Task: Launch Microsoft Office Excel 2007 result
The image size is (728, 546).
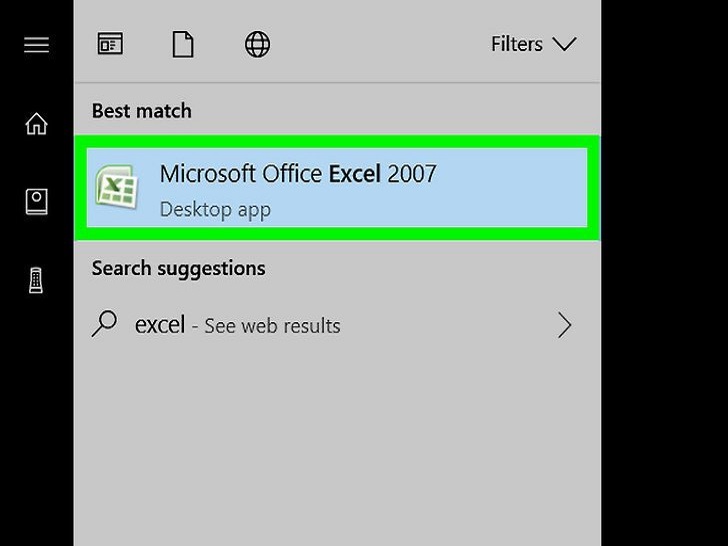Action: click(337, 188)
